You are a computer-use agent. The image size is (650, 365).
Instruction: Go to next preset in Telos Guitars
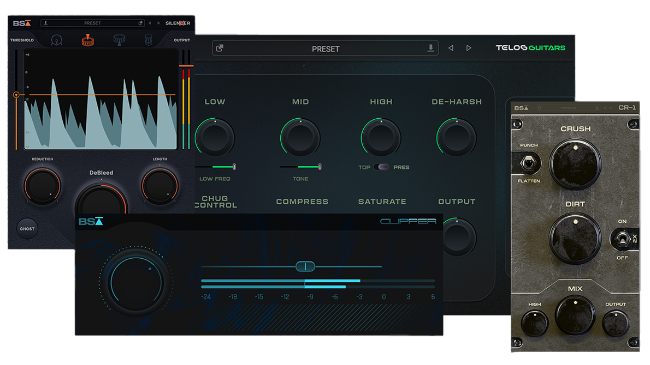click(x=468, y=48)
